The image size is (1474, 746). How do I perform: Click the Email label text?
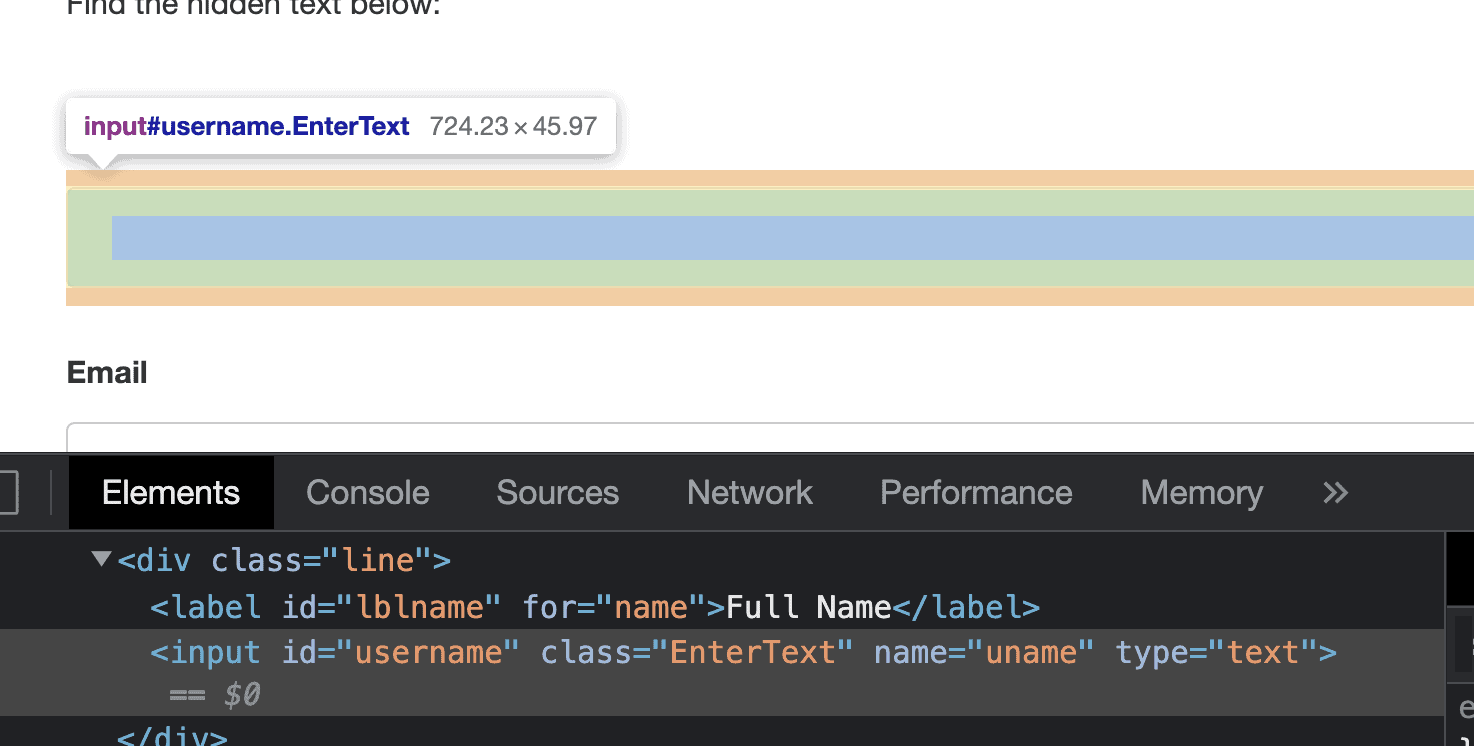[106, 371]
